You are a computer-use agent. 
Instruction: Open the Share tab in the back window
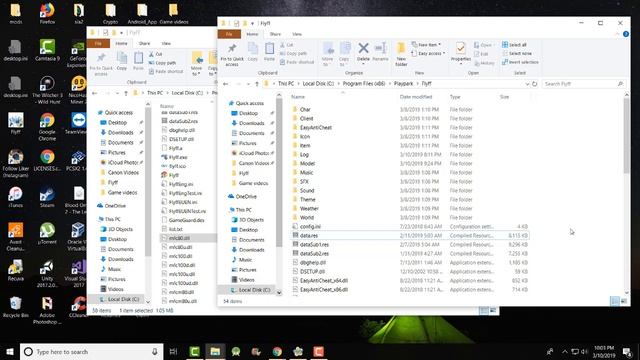(x=144, y=43)
